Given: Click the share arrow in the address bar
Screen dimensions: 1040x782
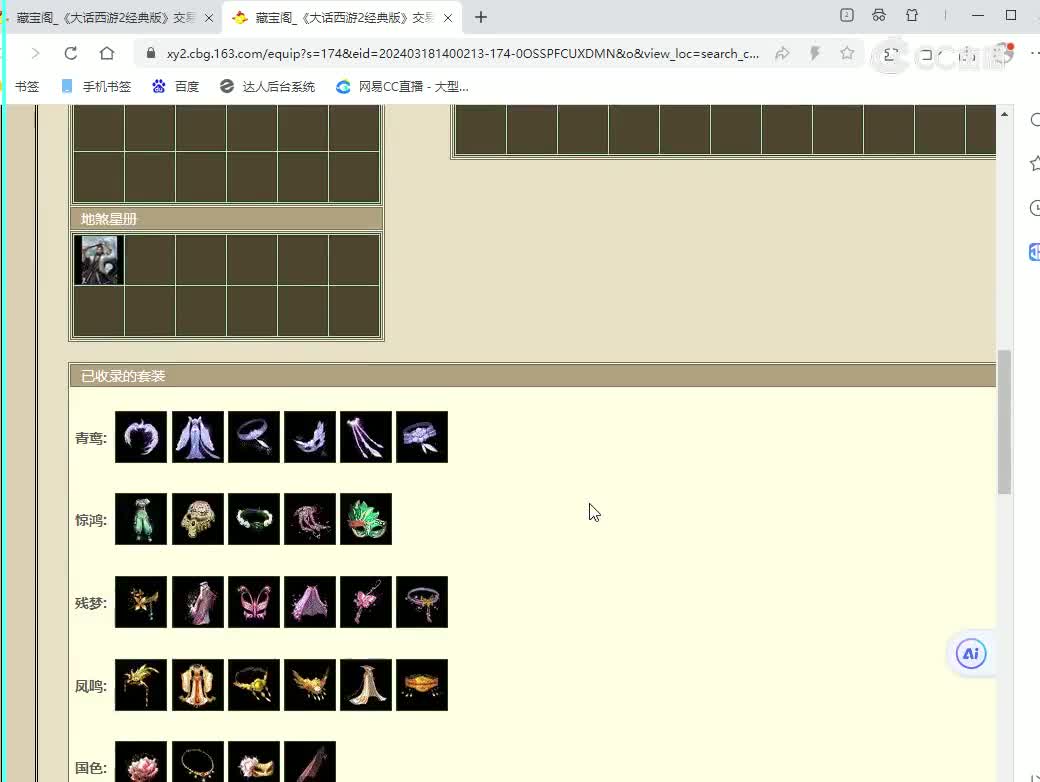Looking at the screenshot, I should click(783, 53).
